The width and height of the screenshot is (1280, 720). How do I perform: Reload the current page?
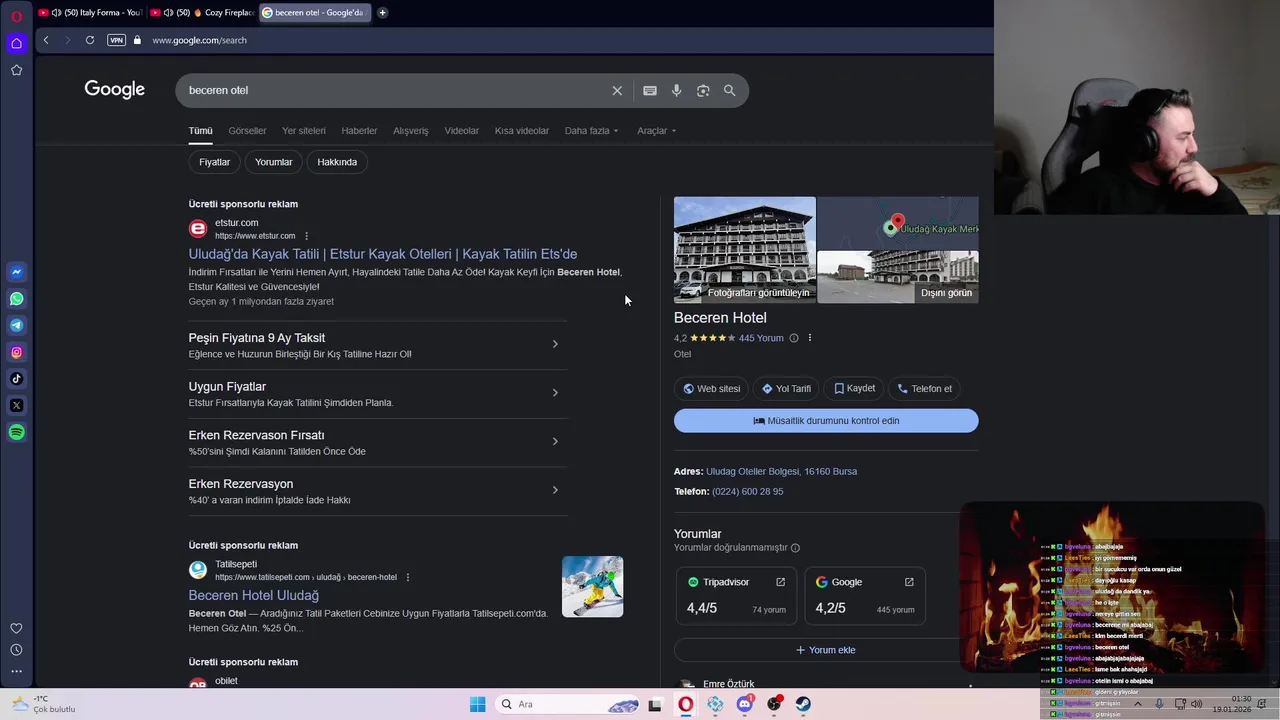tap(90, 40)
